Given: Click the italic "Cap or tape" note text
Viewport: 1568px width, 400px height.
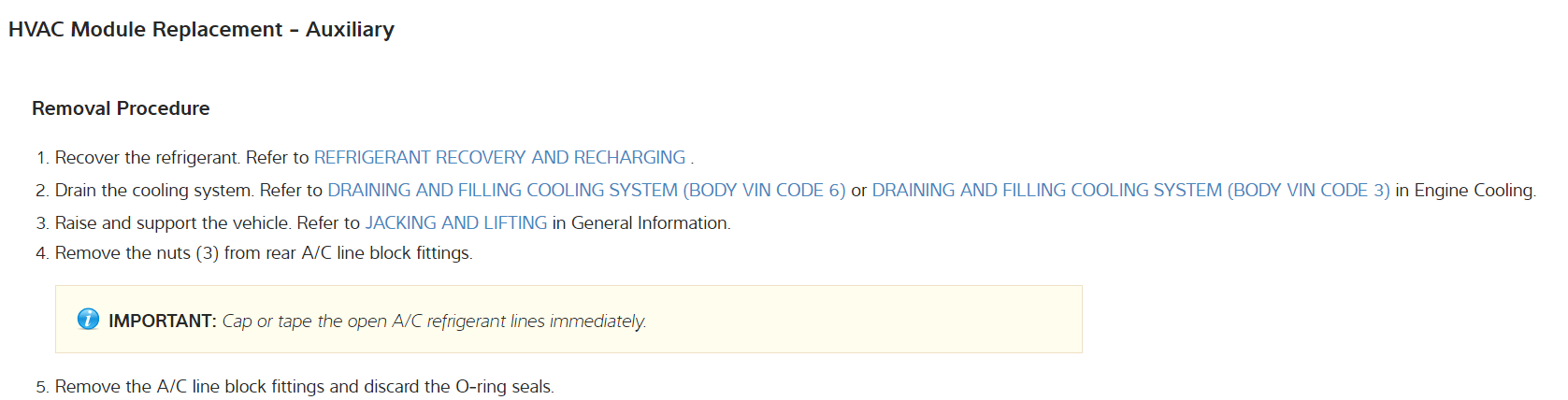Looking at the screenshot, I should [434, 321].
